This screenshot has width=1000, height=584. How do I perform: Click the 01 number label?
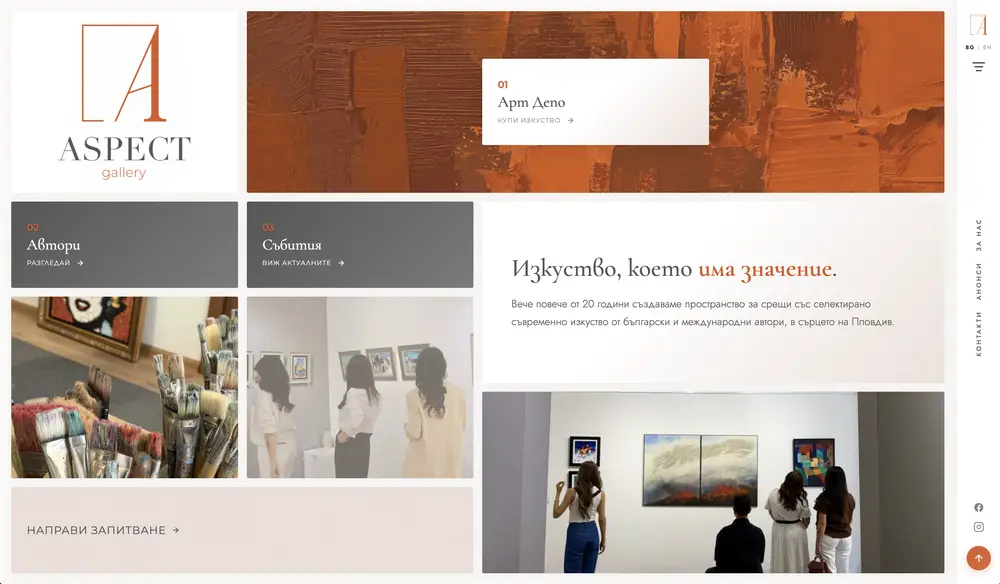click(503, 84)
